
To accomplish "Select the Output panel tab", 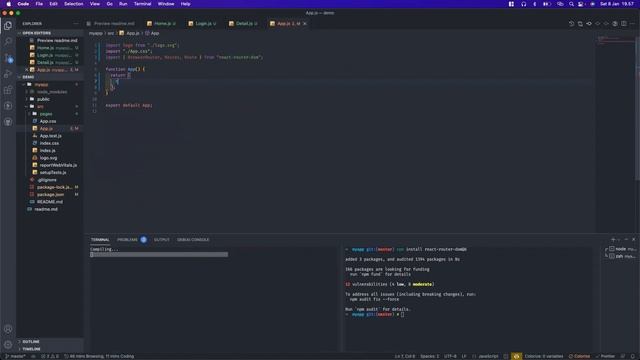I will tap(162, 240).
